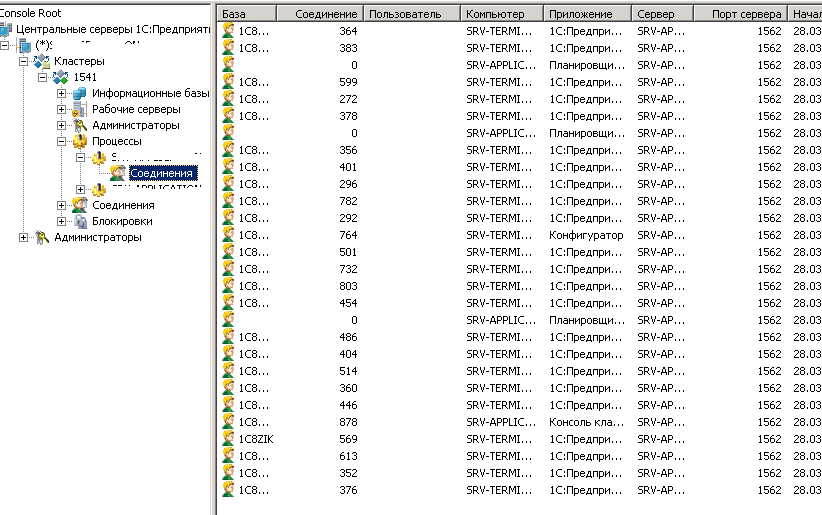This screenshot has width=822, height=515.
Task: Click connection number 404
Action: (348, 354)
